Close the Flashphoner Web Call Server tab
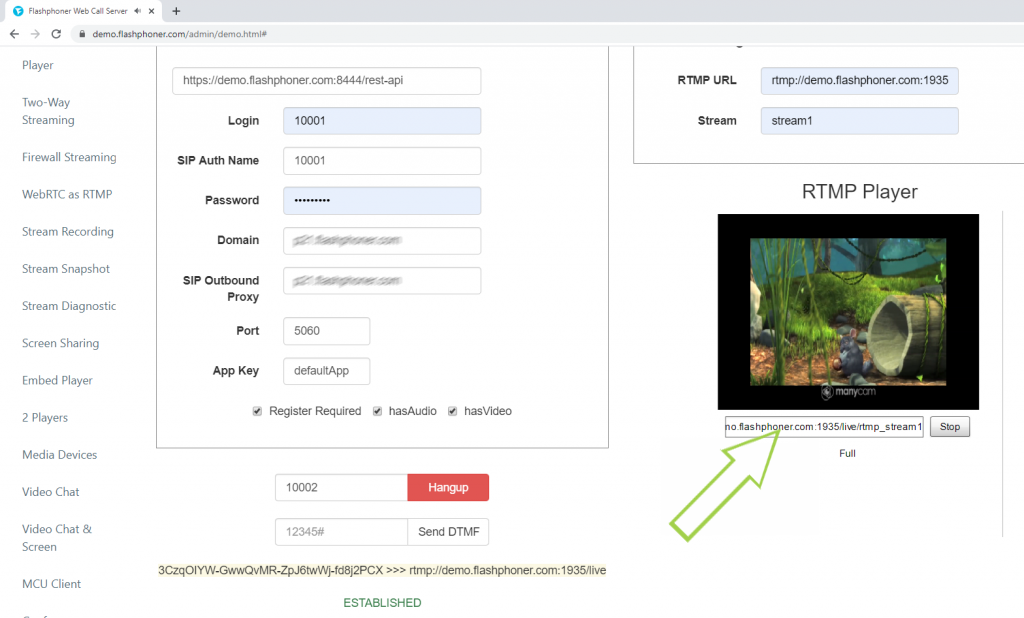1024x618 pixels. pyautogui.click(x=152, y=11)
